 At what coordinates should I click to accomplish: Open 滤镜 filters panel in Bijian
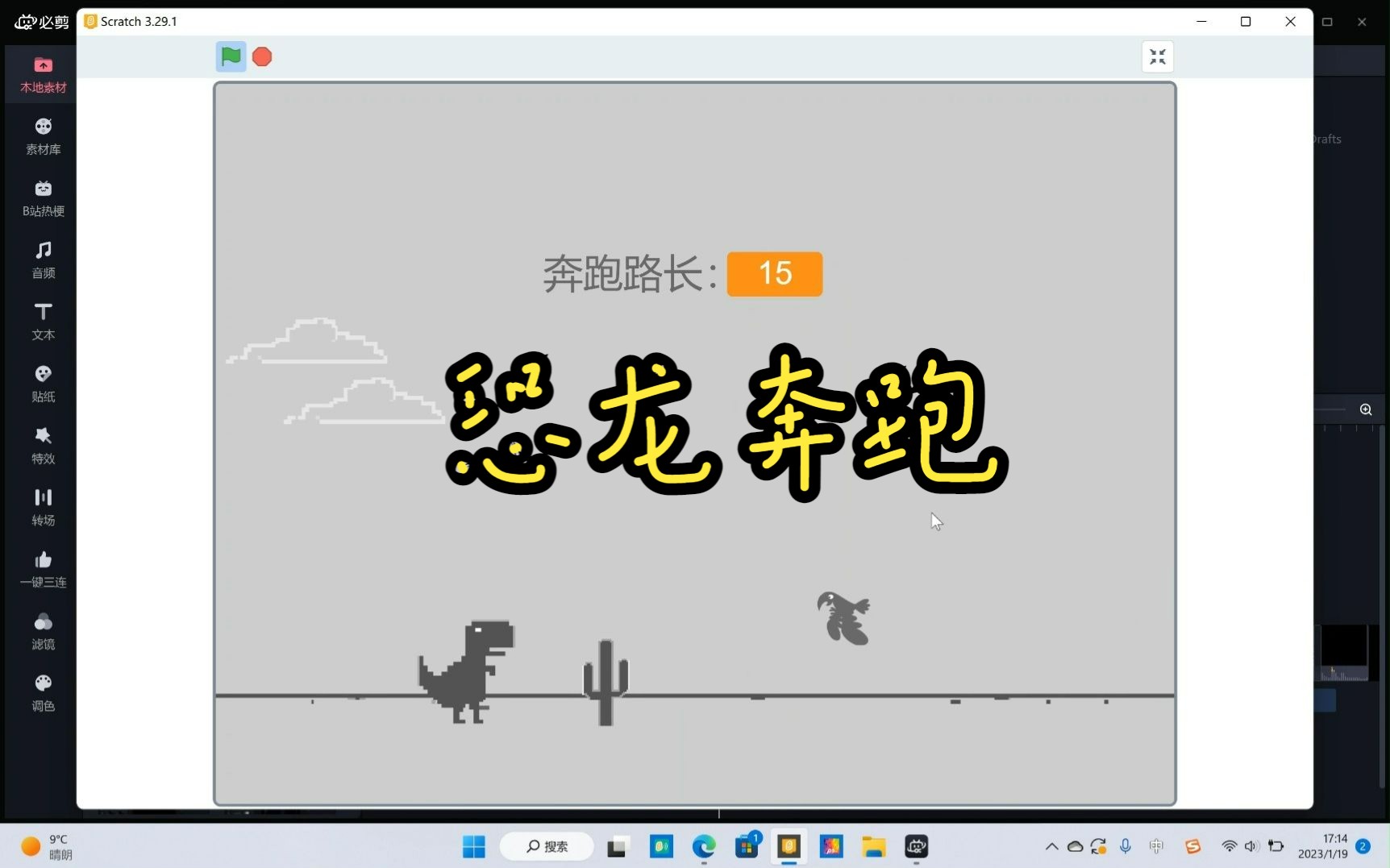44,632
